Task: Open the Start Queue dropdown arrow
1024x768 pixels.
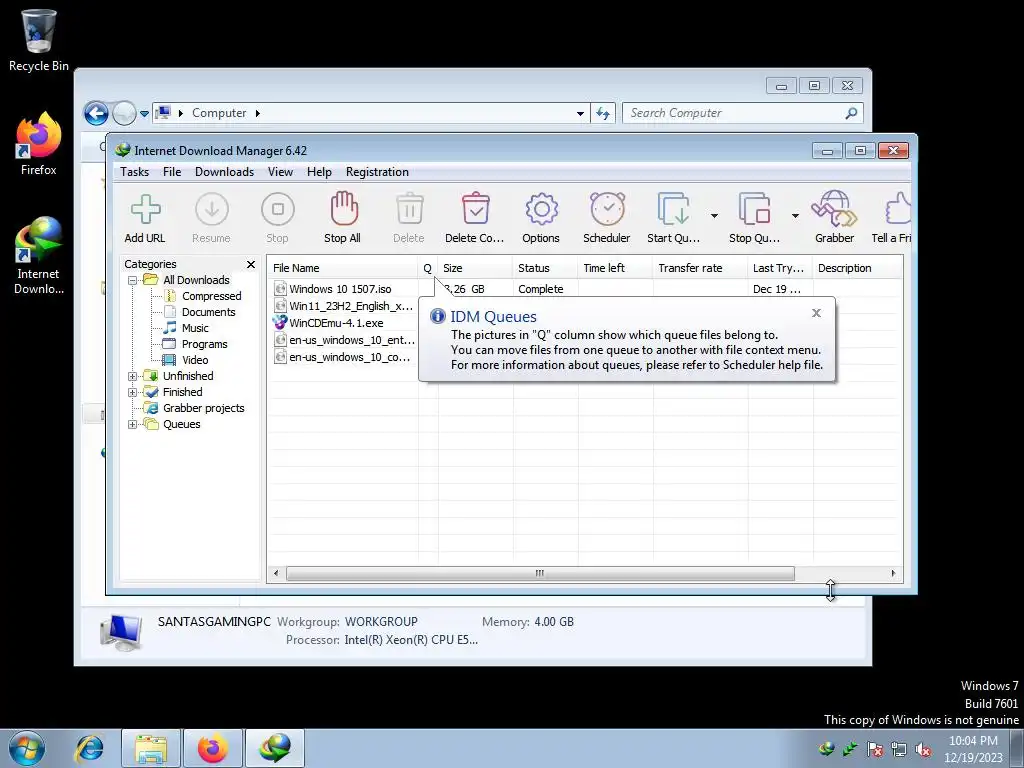Action: [x=714, y=216]
